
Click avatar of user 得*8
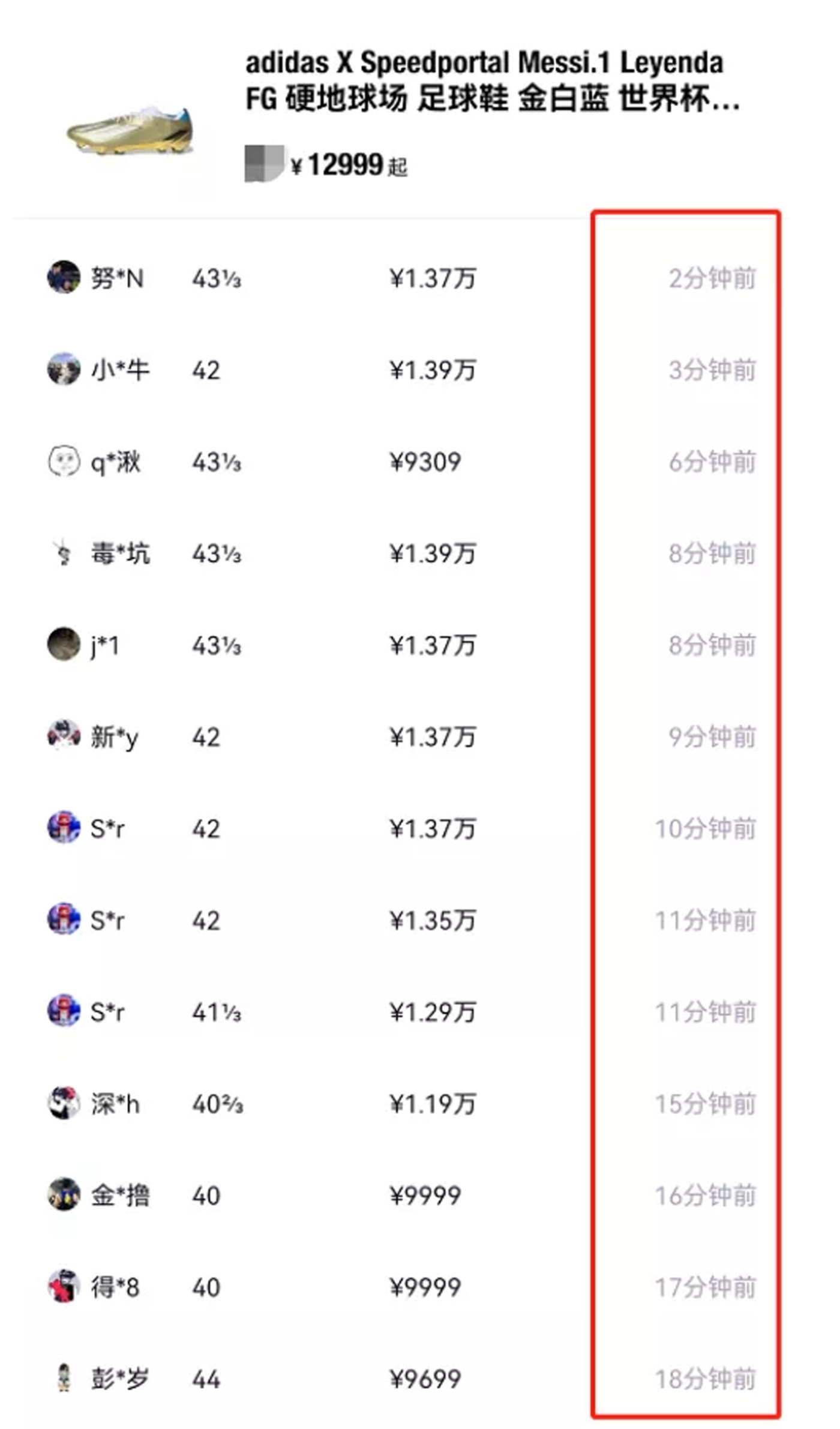pyautogui.click(x=64, y=1287)
